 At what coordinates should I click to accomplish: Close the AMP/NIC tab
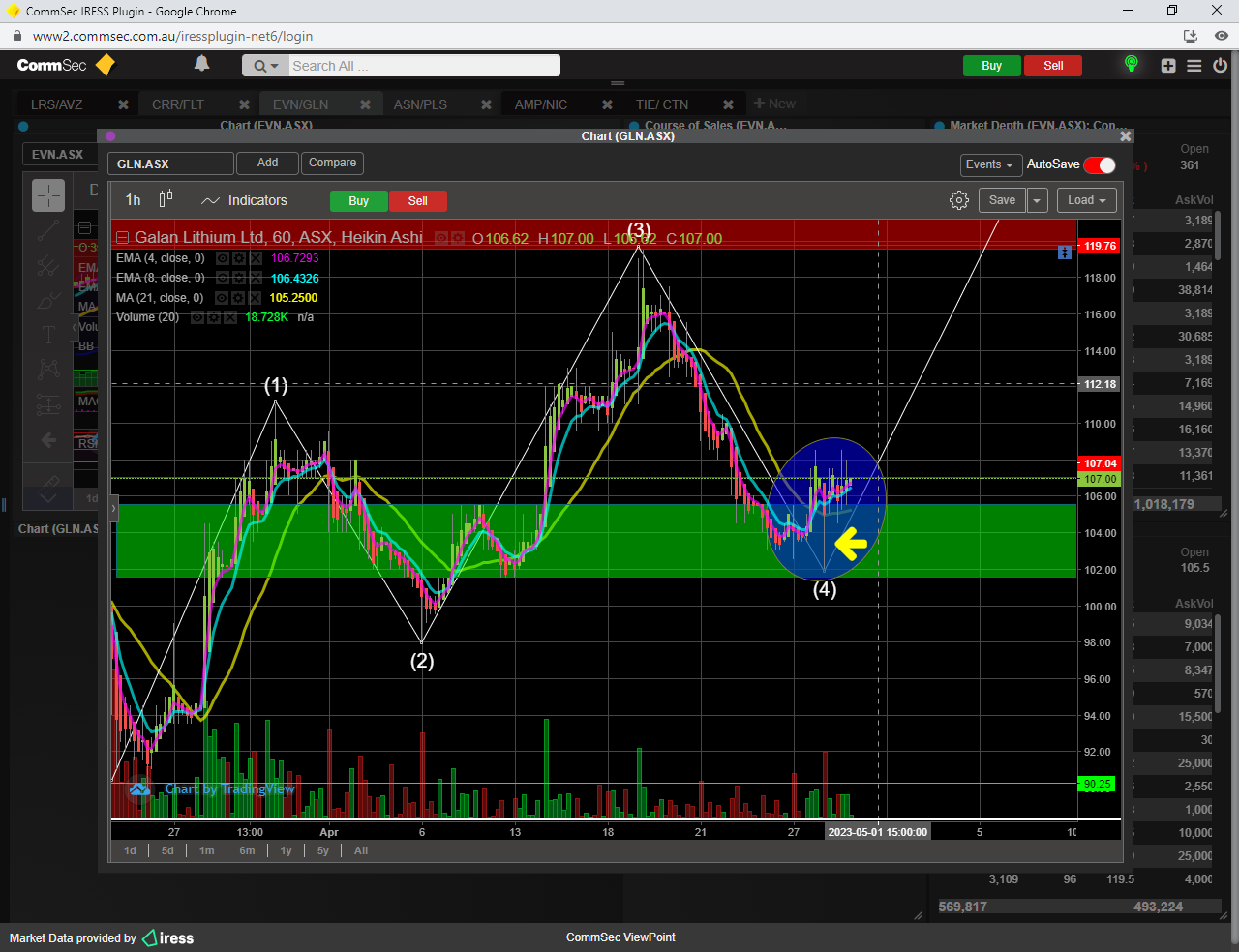pos(607,104)
